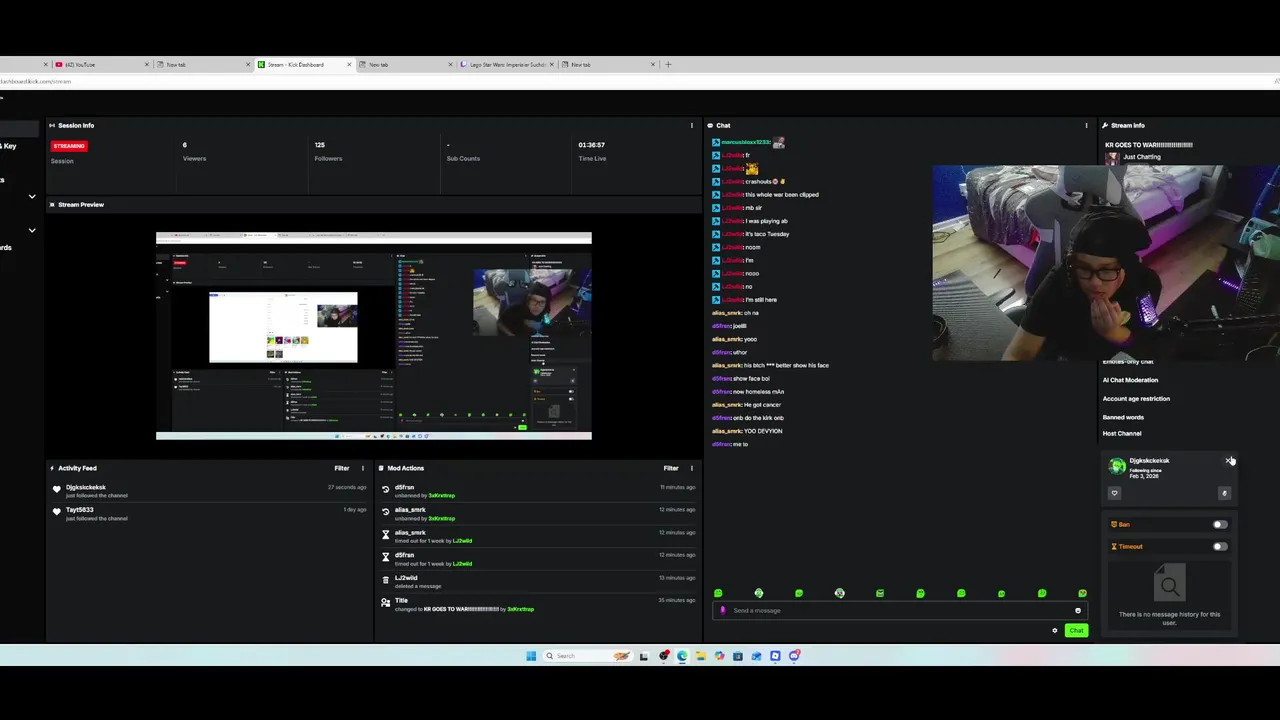This screenshot has height=720, width=1280.
Task: Expand lower left sidebar chevron
Action: [32, 230]
